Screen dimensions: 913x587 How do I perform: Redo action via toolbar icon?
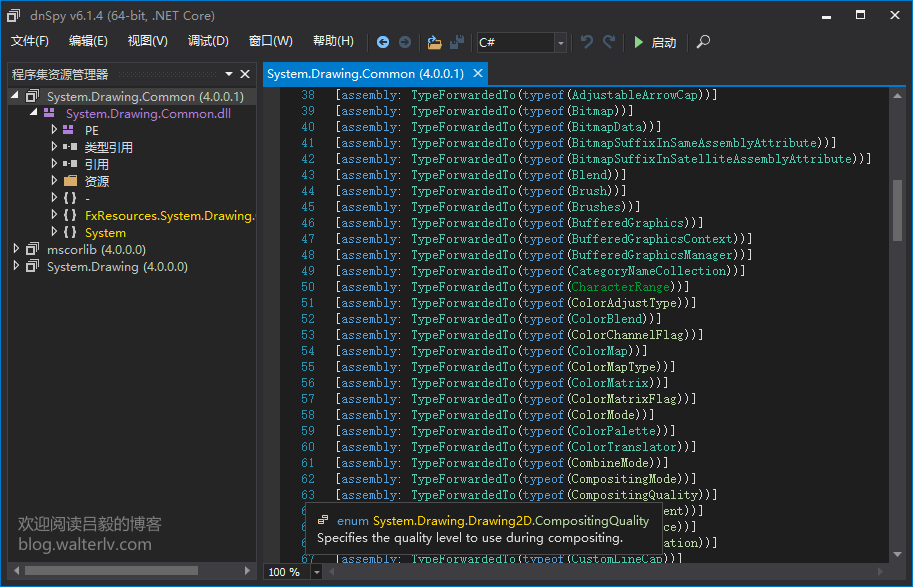pos(609,42)
